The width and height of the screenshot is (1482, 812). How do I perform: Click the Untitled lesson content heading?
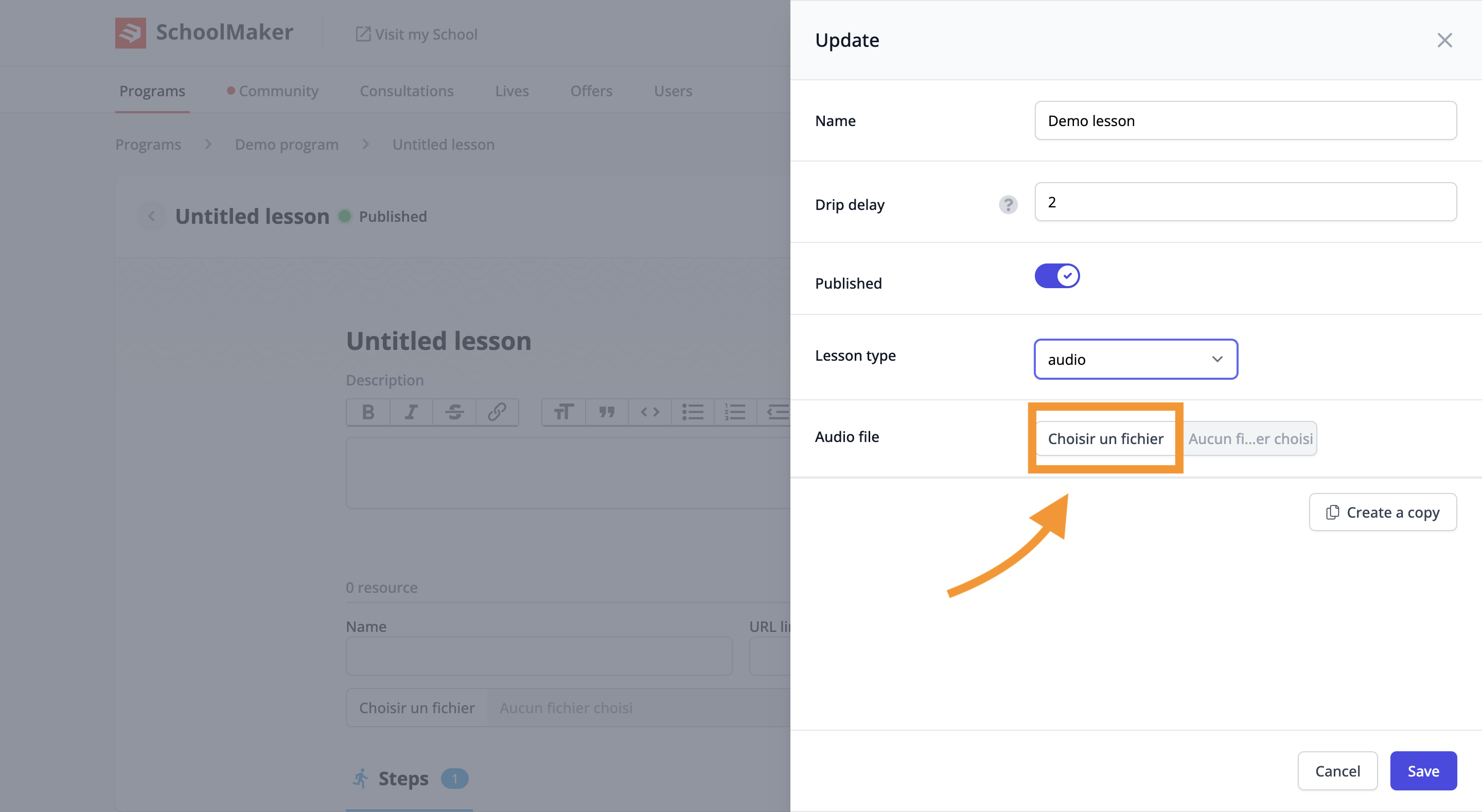438,341
